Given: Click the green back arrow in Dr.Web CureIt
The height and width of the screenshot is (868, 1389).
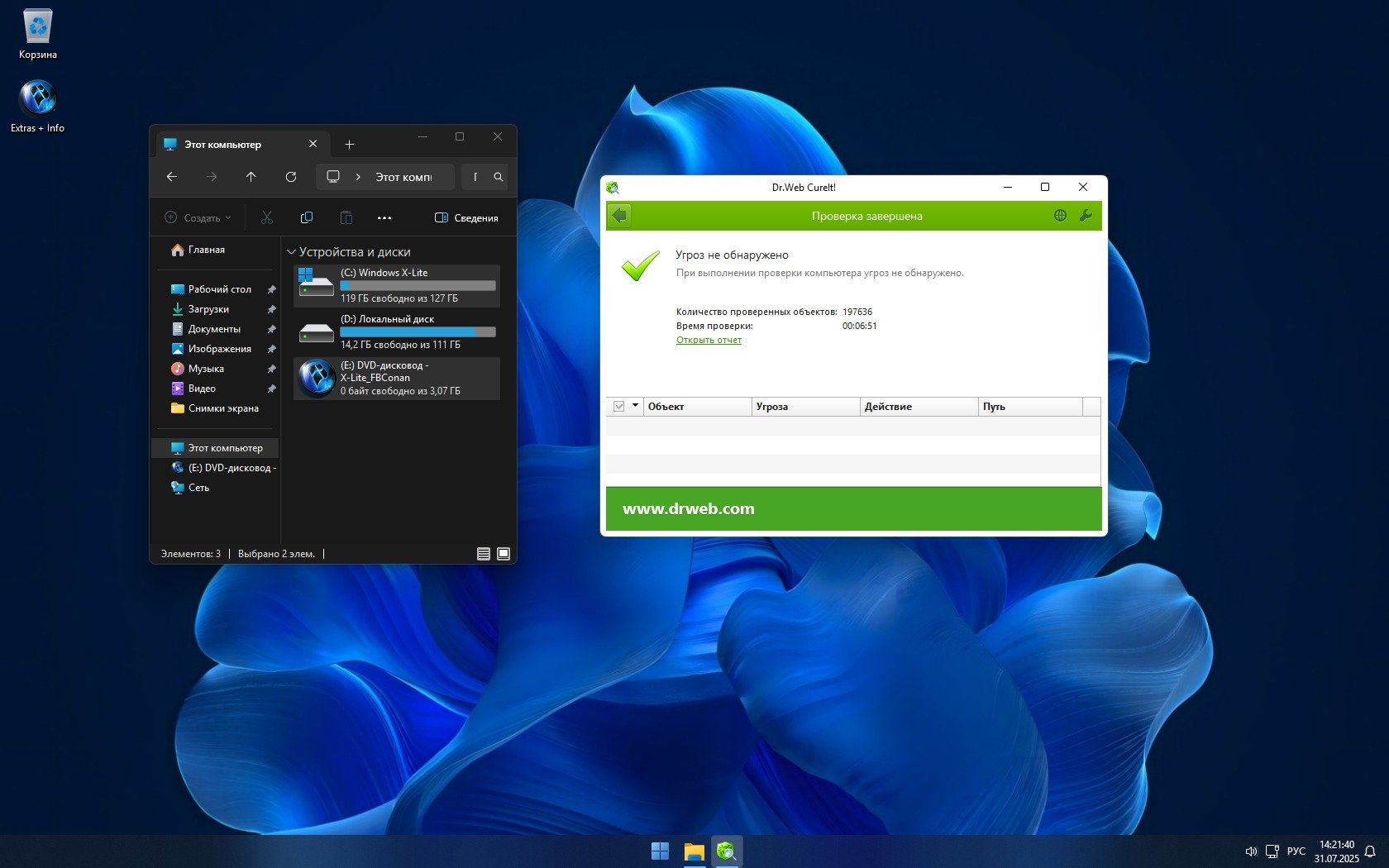Looking at the screenshot, I should click(x=619, y=216).
